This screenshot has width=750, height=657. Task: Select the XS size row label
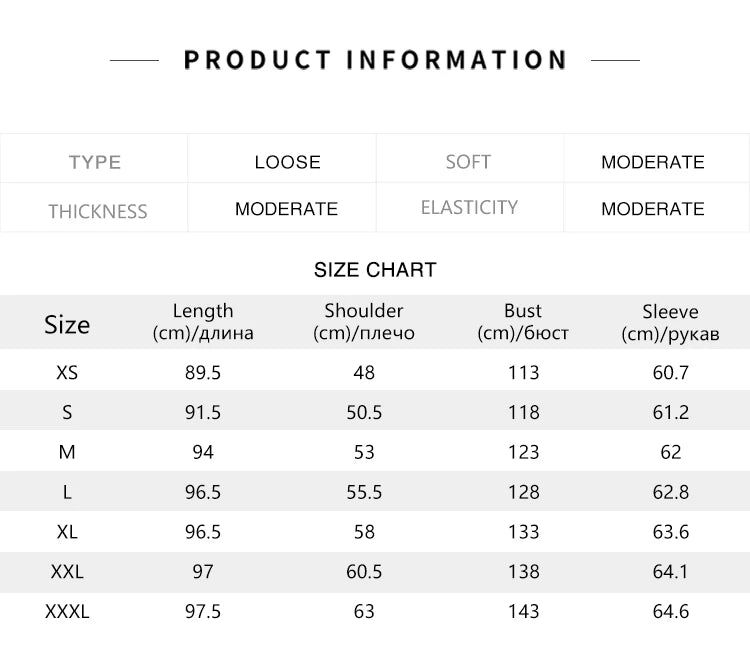pyautogui.click(x=67, y=372)
